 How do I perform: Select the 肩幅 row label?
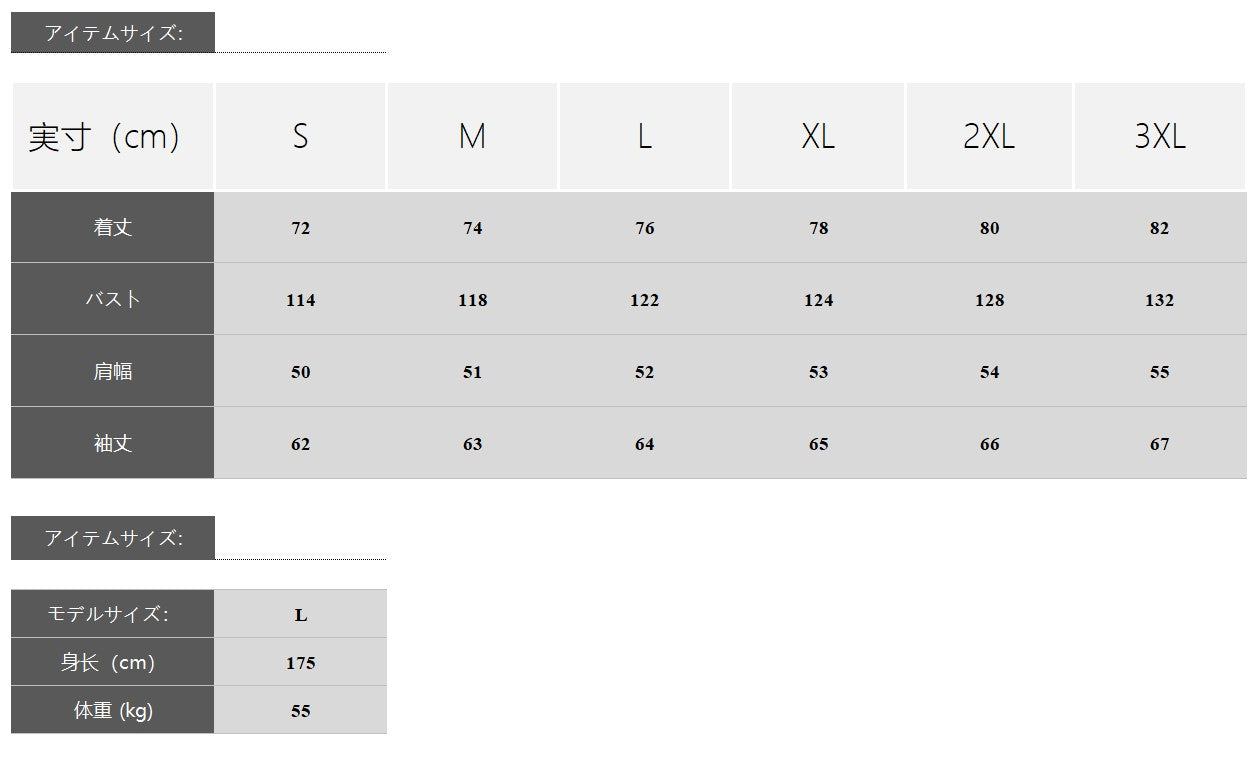[x=113, y=372]
